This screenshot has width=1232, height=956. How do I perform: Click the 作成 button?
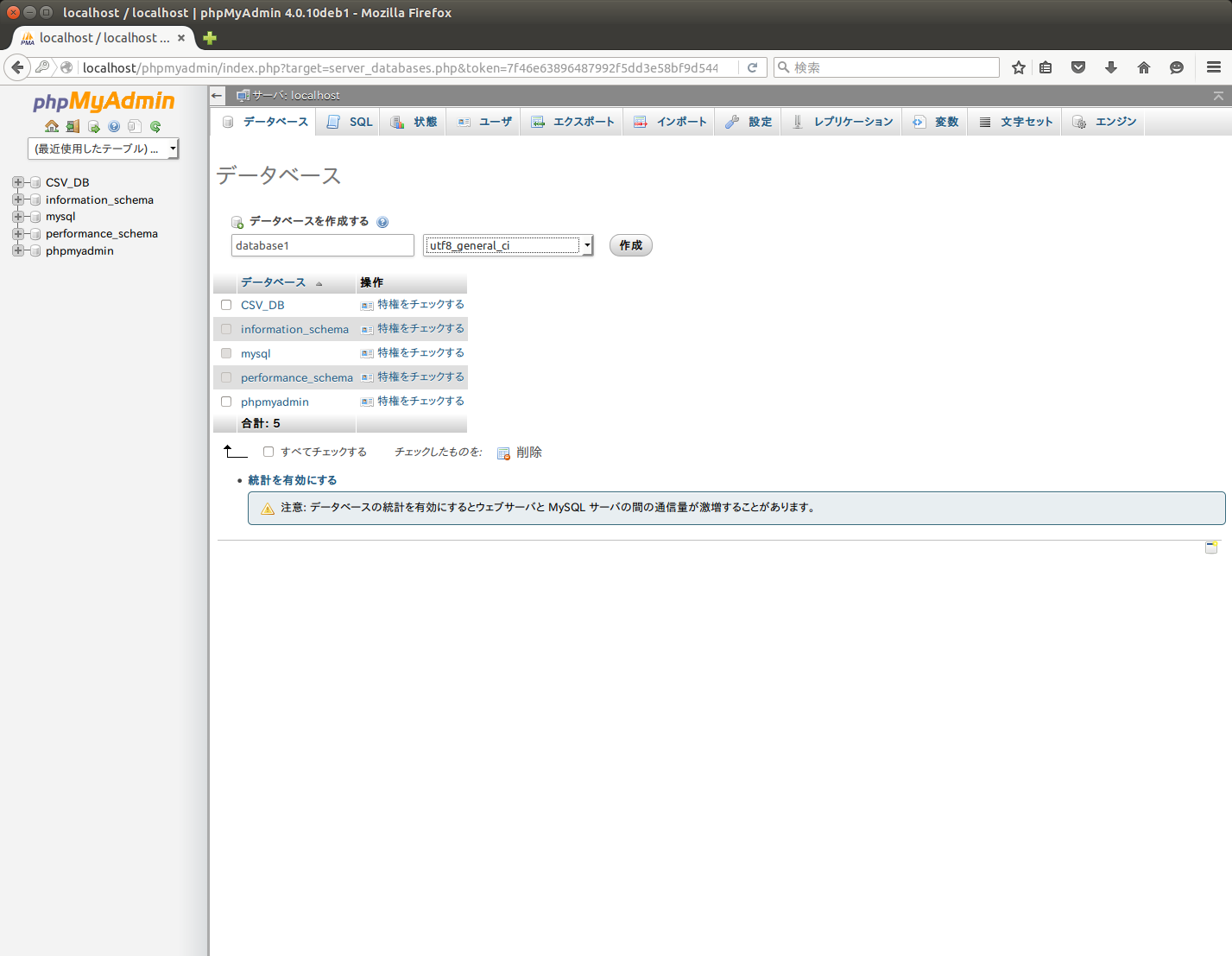pos(631,245)
